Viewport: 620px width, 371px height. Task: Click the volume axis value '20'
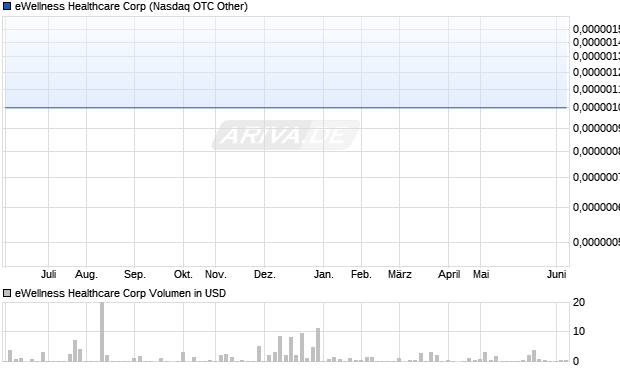(x=578, y=302)
